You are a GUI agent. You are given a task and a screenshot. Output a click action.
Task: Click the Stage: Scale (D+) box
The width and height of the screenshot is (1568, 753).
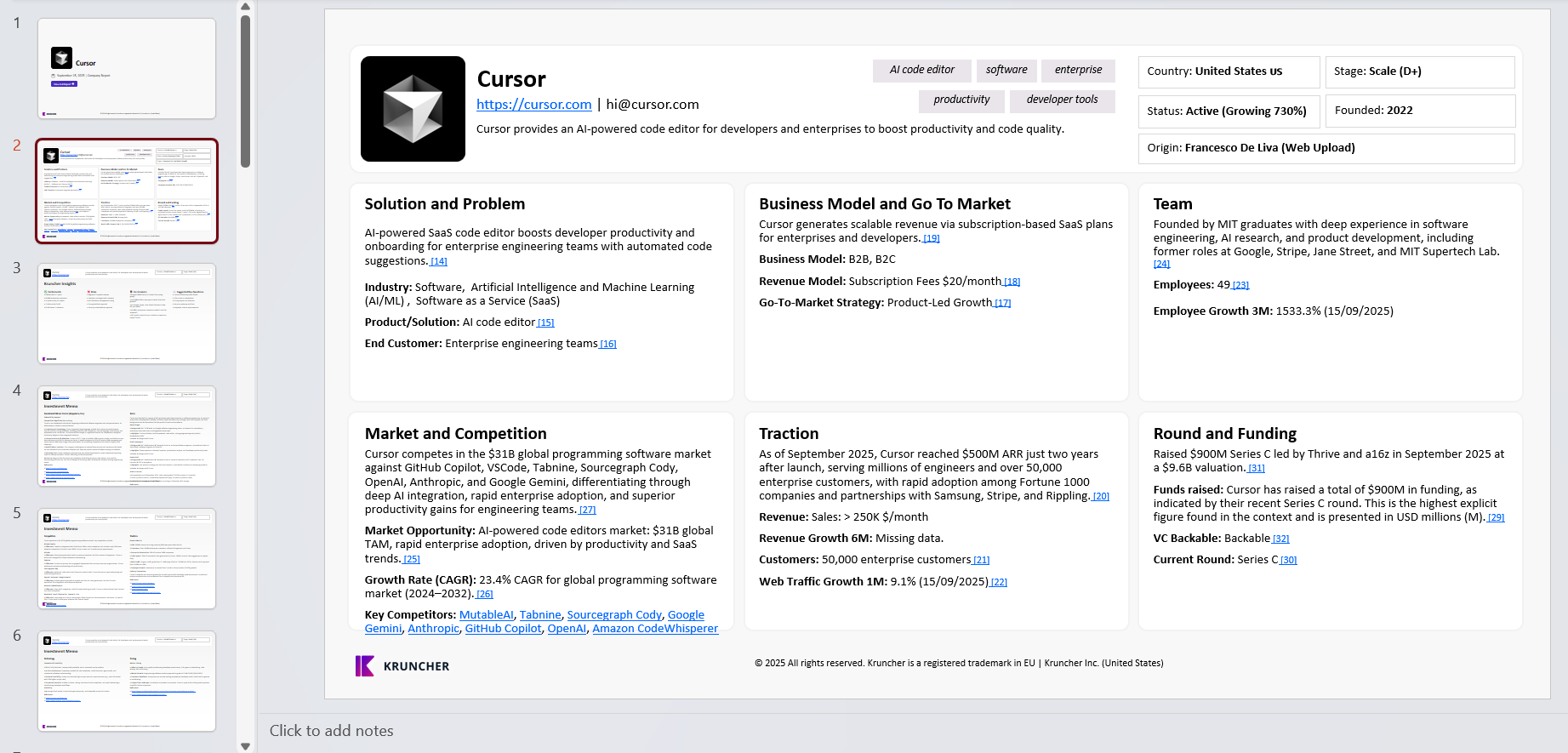click(1420, 72)
